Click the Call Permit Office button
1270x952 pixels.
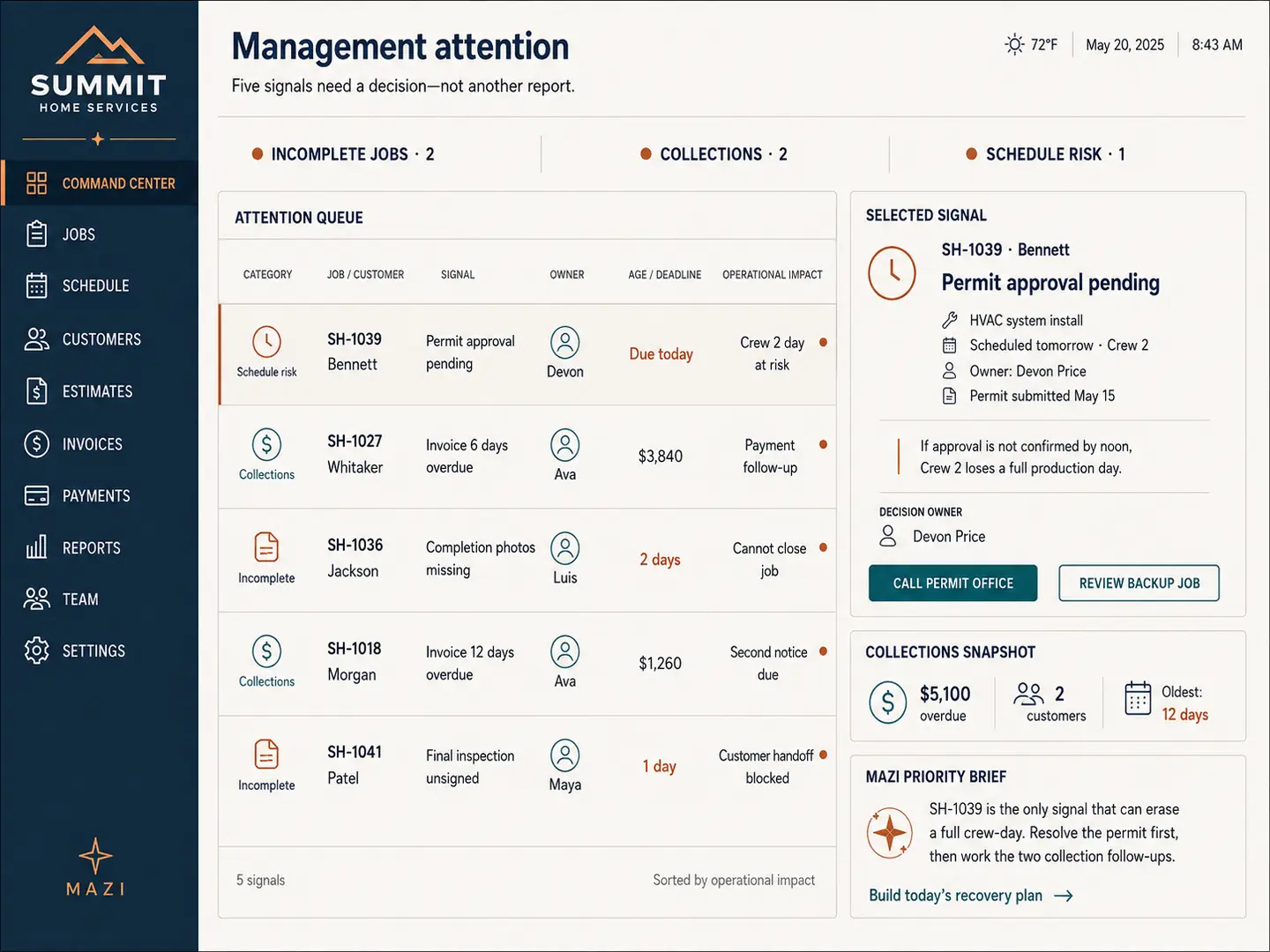pyautogui.click(x=952, y=584)
